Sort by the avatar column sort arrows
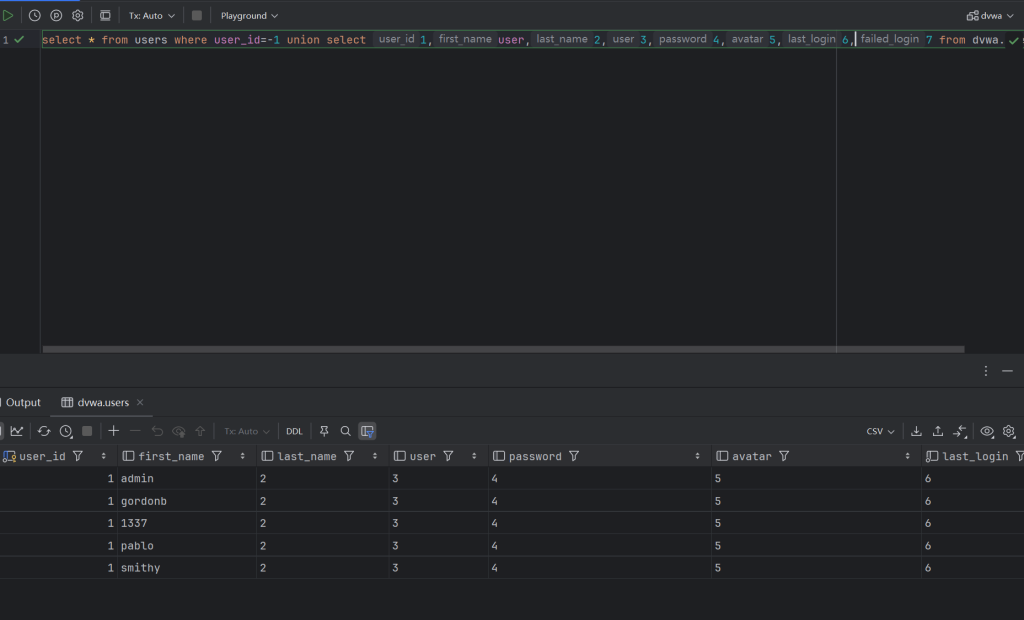Screen dimensions: 1024x620 (908, 456)
